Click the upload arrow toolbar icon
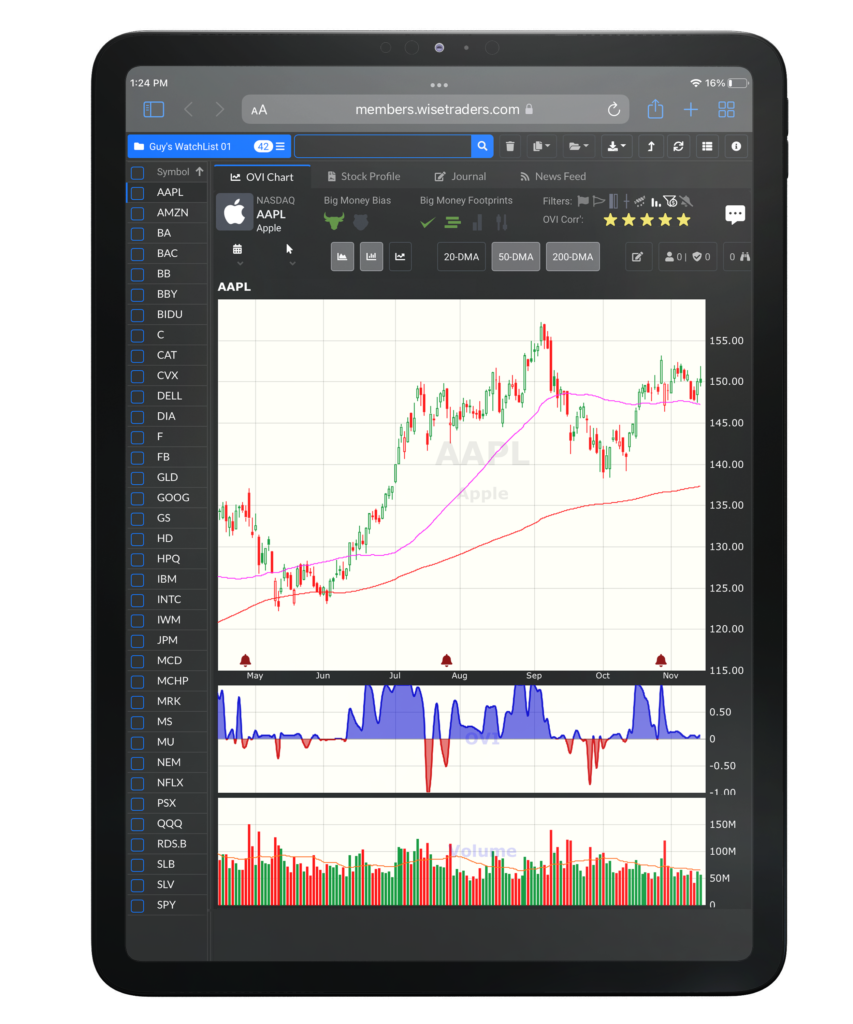853x1024 pixels. 651,146
